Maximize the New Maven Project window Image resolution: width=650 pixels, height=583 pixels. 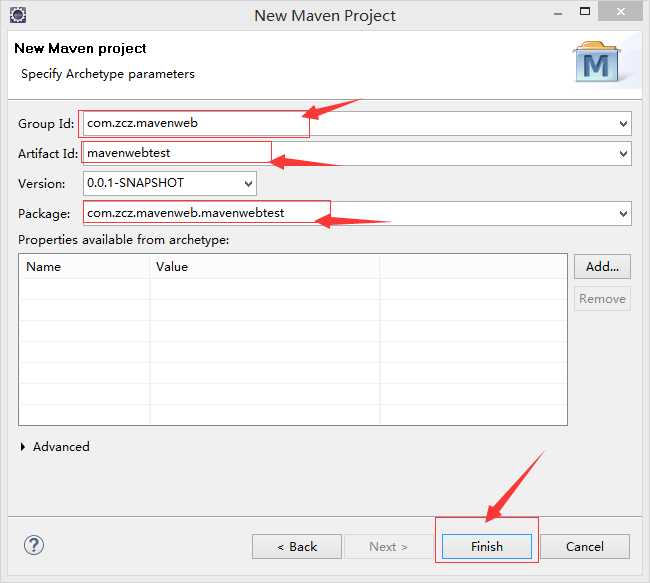tap(585, 12)
